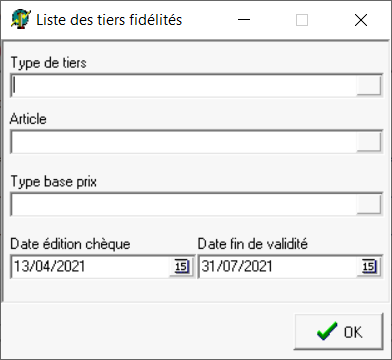Click the Date fin de validité label
The image size is (392, 360).
pyautogui.click(x=253, y=244)
